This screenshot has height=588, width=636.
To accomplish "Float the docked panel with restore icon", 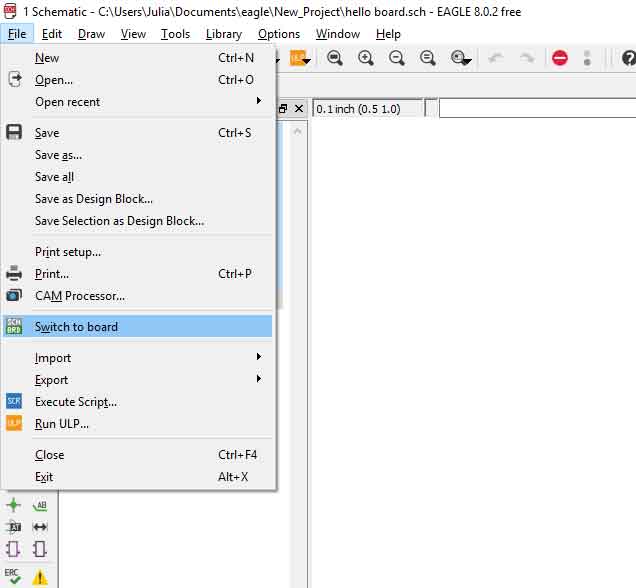I will click(x=283, y=108).
